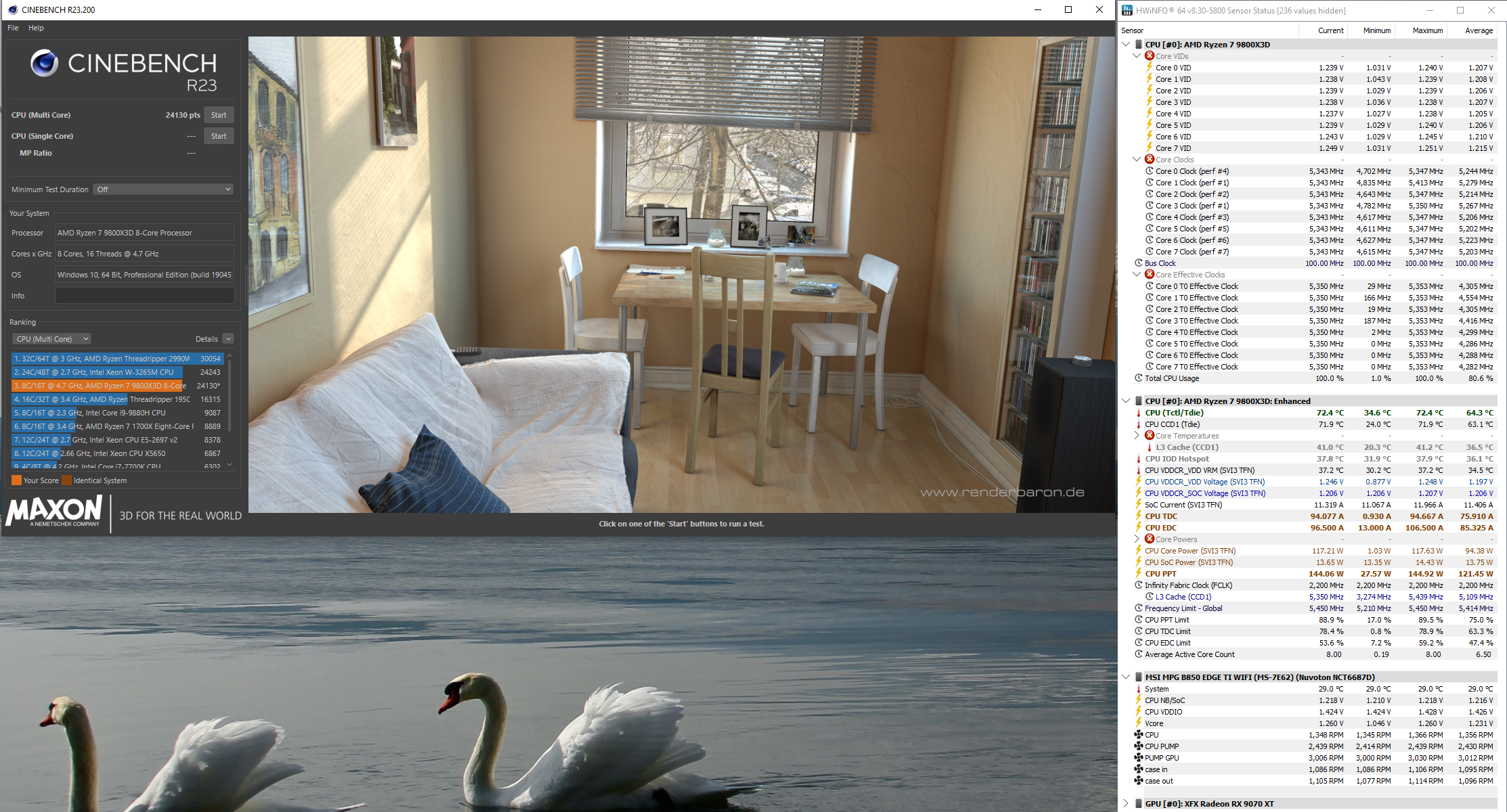Click the Core Effective Clocks red X icon
The width and height of the screenshot is (1507, 812).
tap(1150, 275)
